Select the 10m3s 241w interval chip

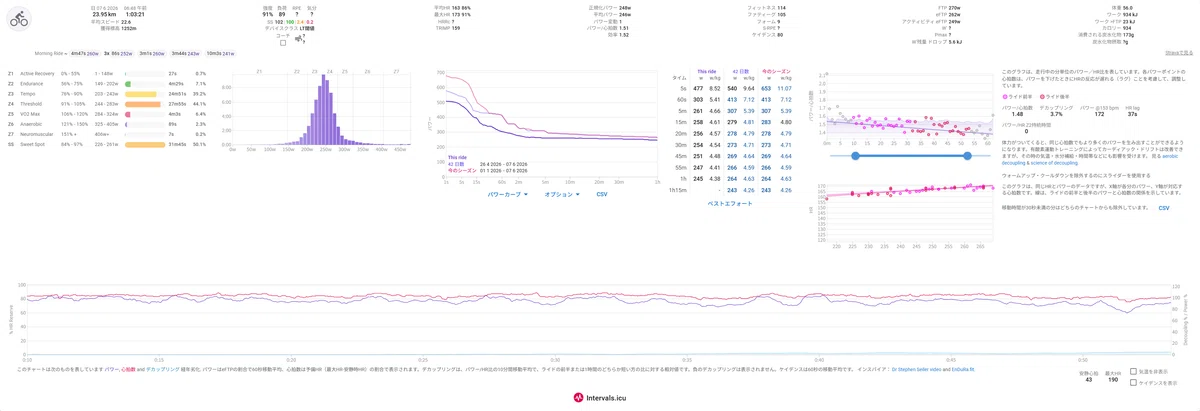220,53
